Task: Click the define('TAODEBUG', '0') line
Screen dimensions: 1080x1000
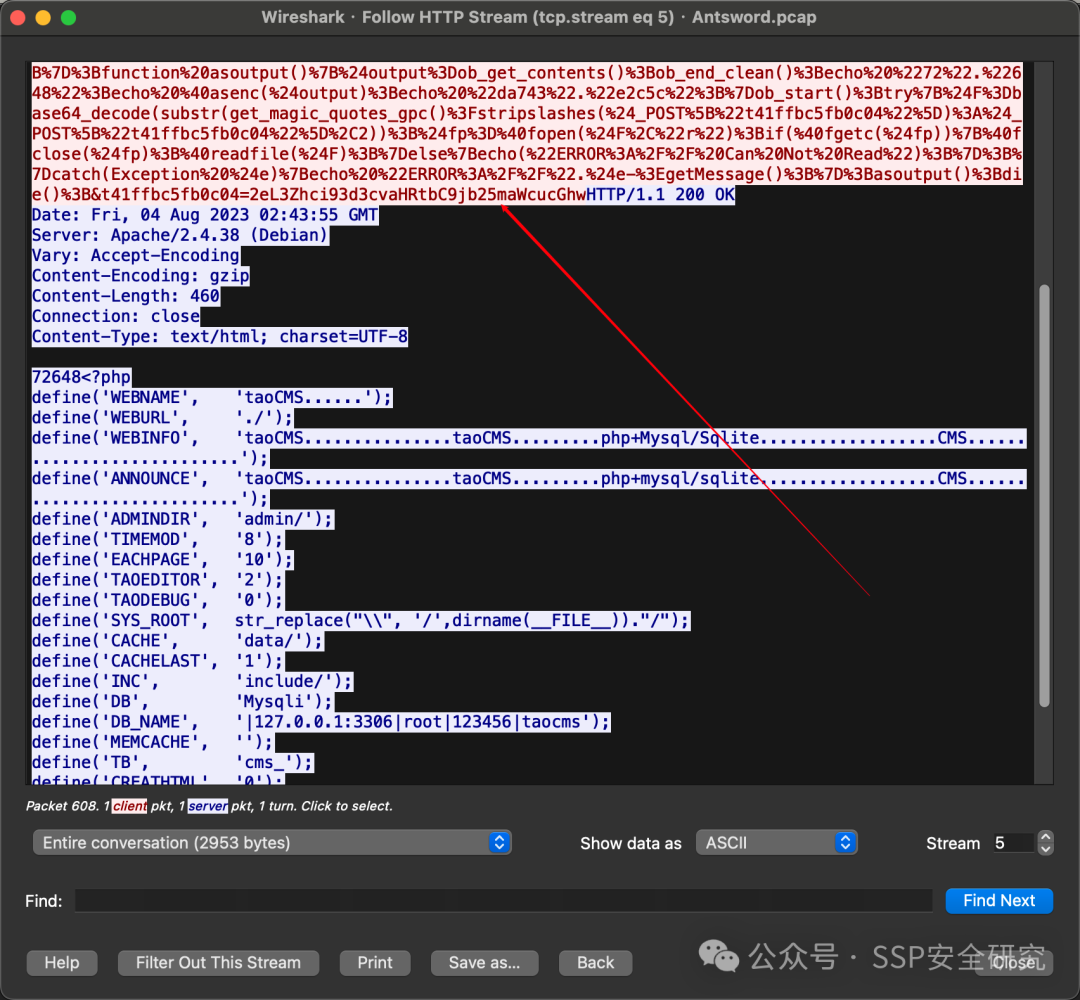Action: [158, 600]
